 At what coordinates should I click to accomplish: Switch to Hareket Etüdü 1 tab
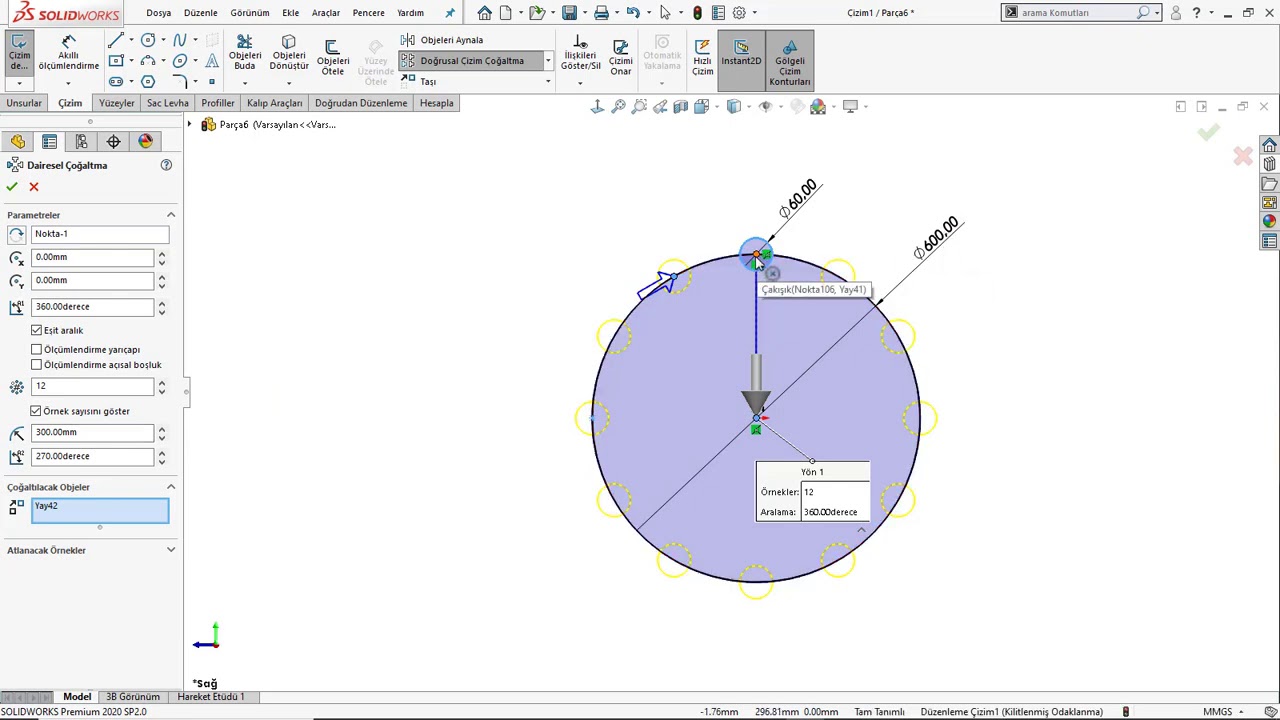pos(211,697)
